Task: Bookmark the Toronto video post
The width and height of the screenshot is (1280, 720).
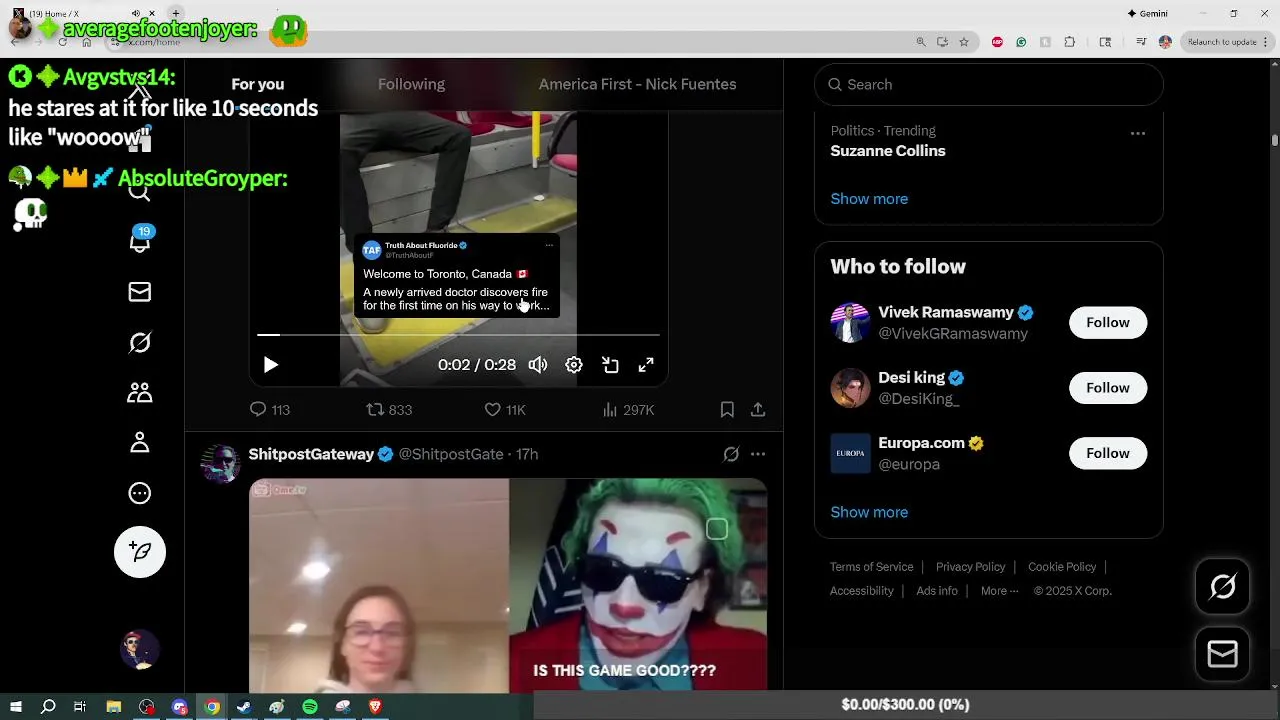Action: pos(727,410)
